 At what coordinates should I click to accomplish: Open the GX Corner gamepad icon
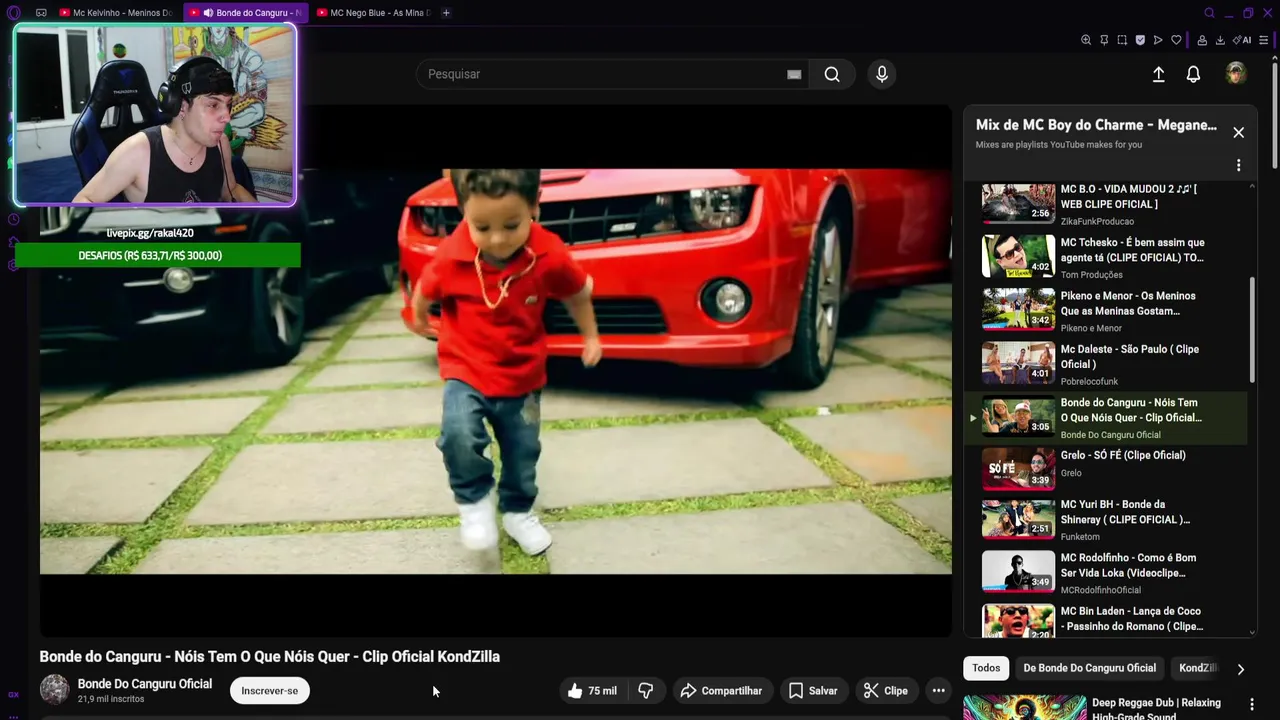click(x=41, y=13)
